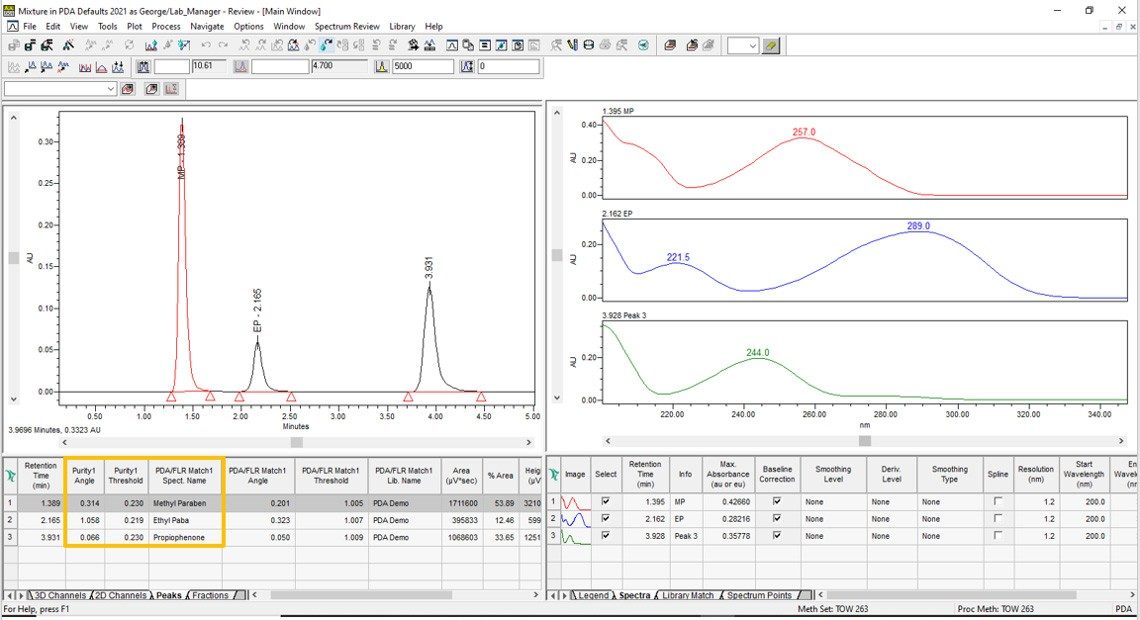Switch to the Fractions tab
The width and height of the screenshot is (1140, 620).
(x=210, y=595)
